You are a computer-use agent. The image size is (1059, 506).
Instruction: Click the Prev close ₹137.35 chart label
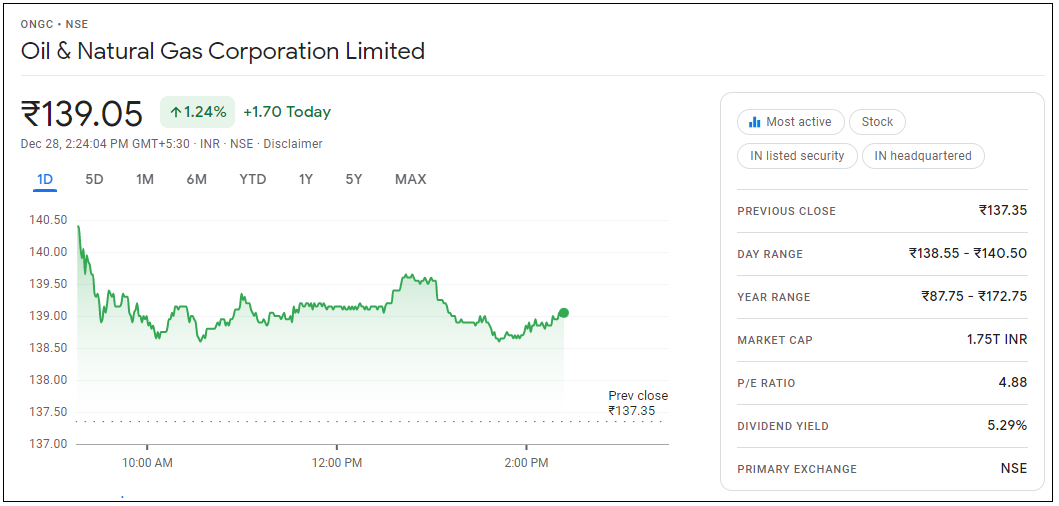point(638,403)
